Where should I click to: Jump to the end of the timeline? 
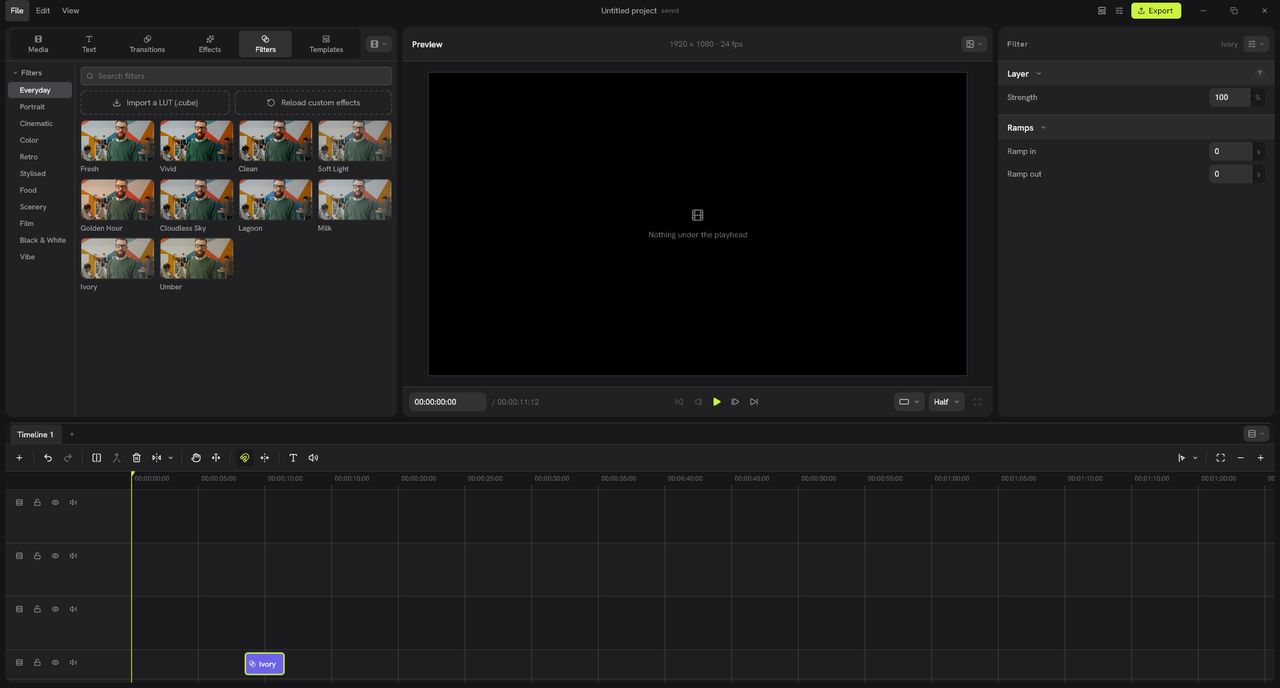(x=754, y=402)
